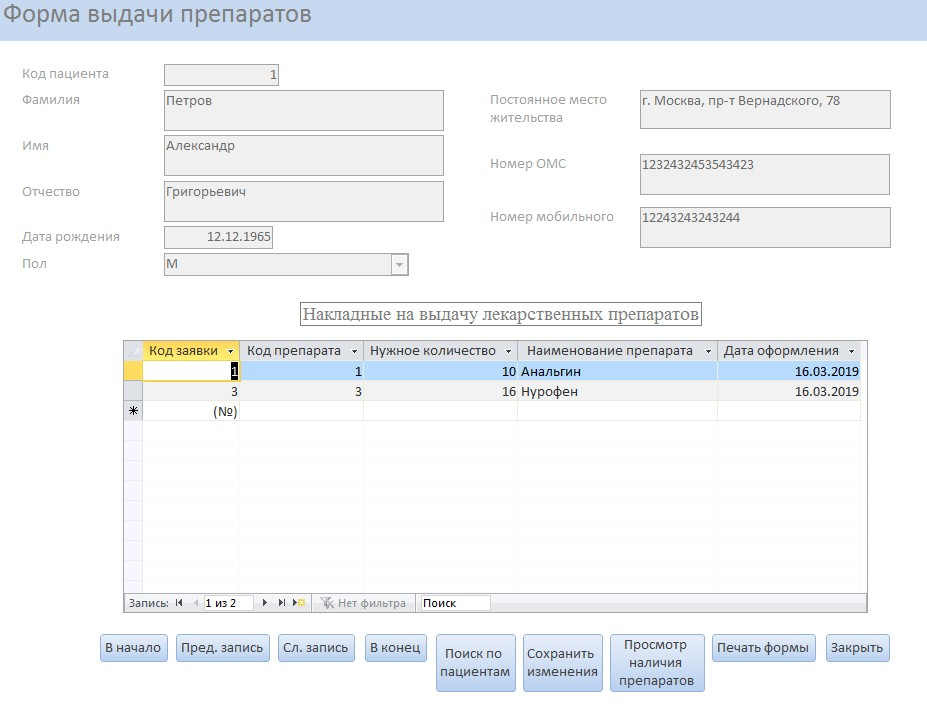The width and height of the screenshot is (927, 704).
Task: Select the row selector of the Нурофен row
Action: click(133, 391)
